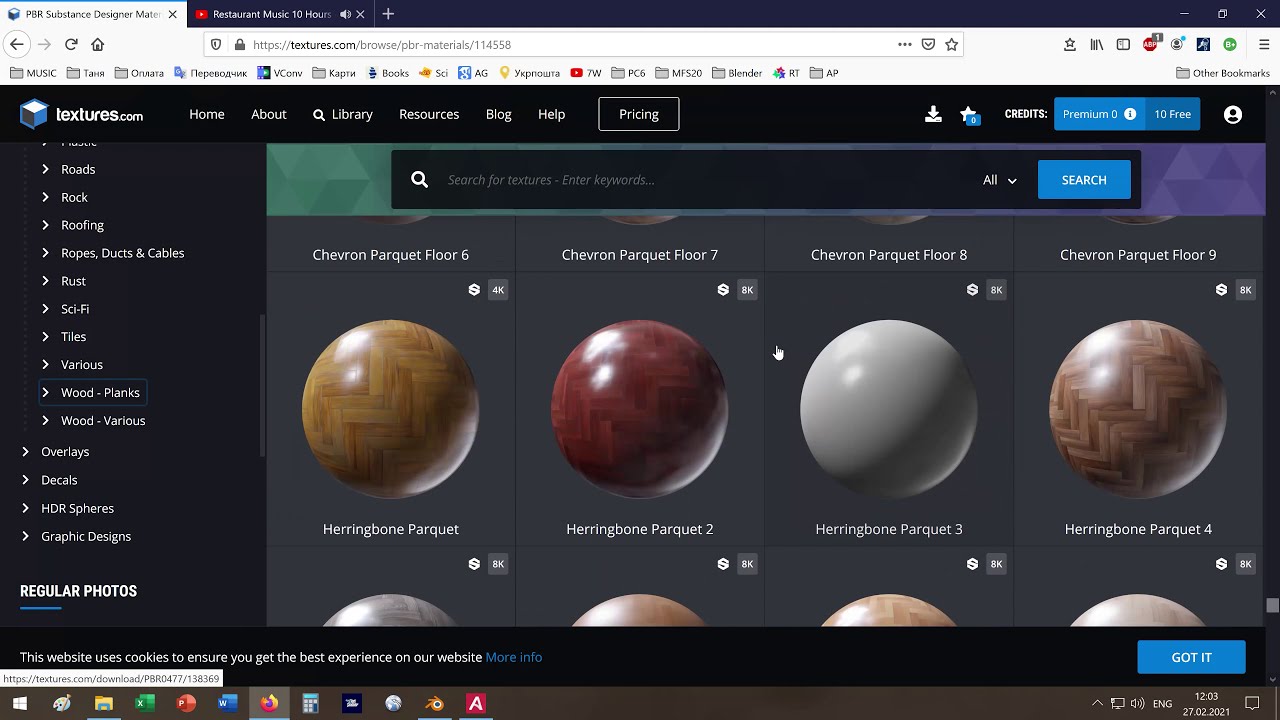Reload the page with browser refresh button
The width and height of the screenshot is (1280, 720).
[71, 44]
